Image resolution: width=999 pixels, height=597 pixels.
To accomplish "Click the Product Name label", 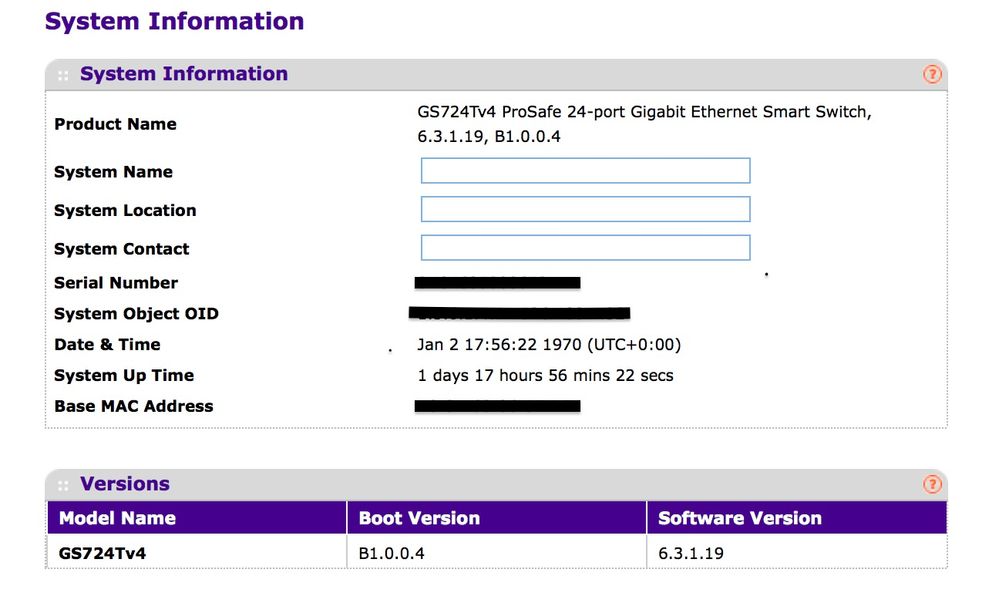I will (115, 124).
